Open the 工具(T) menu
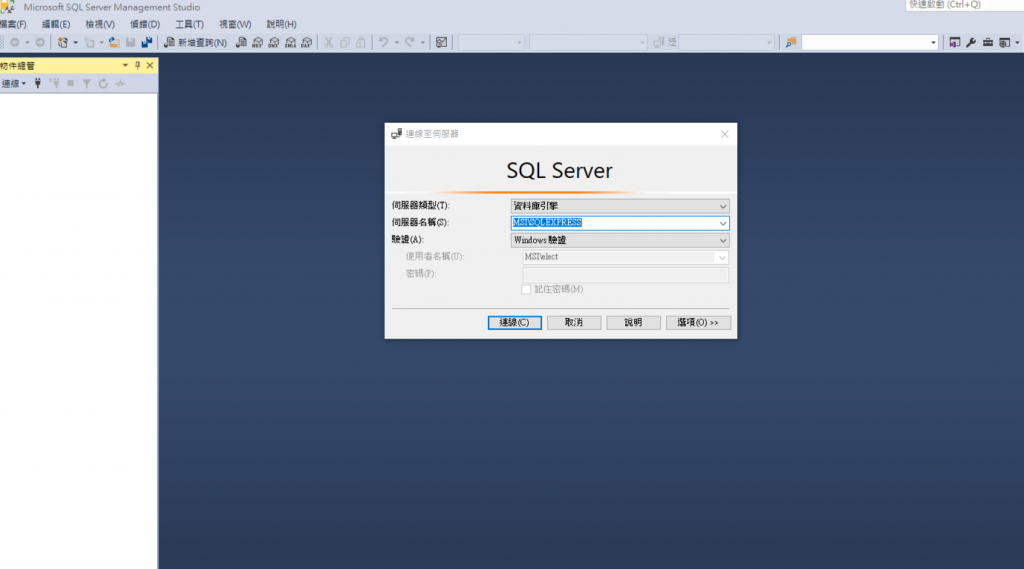Image resolution: width=1024 pixels, height=569 pixels. (189, 24)
